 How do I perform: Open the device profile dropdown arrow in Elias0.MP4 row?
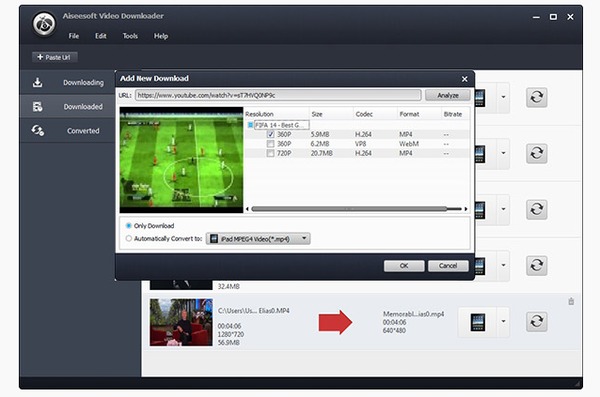(504, 322)
